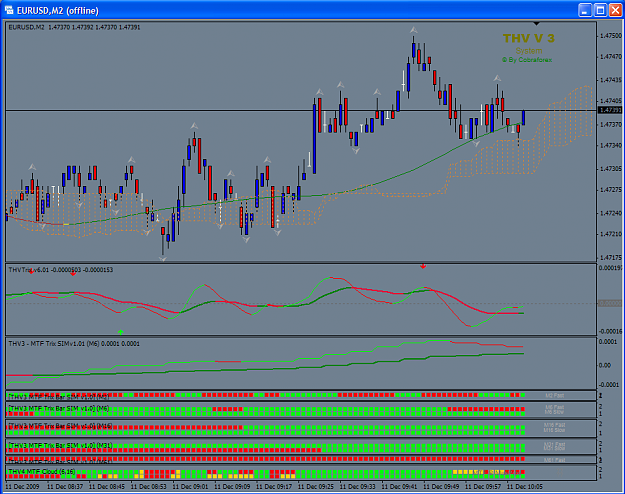
Task: Click the 1.47340 price axis label
Action: 610,146
